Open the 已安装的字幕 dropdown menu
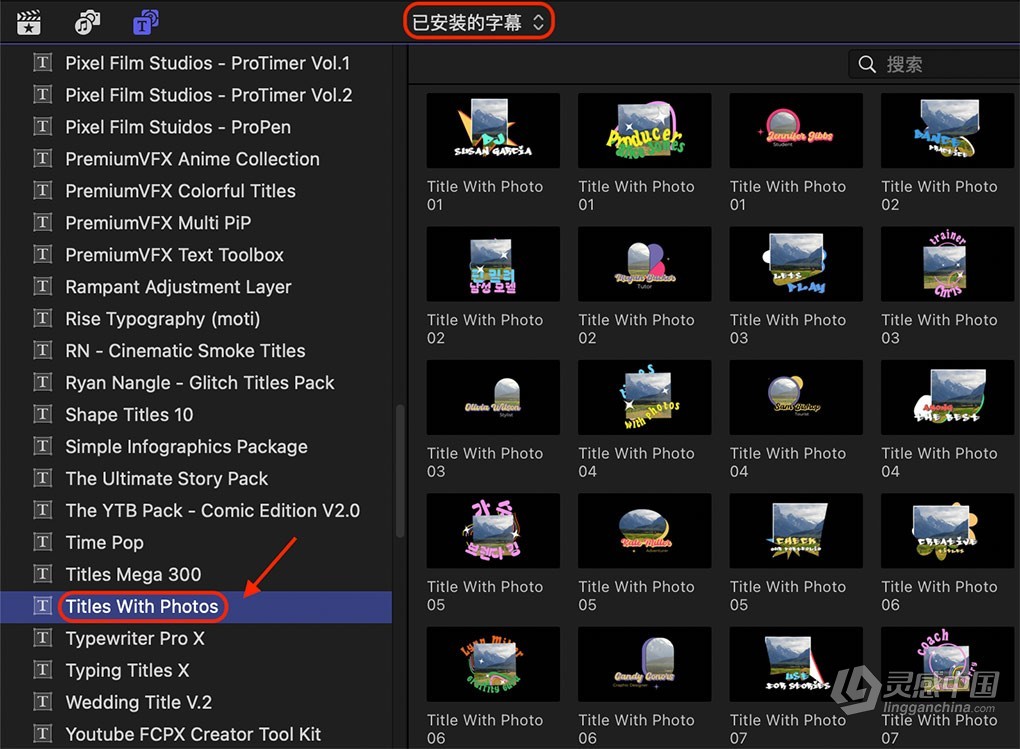The image size is (1020, 749). (x=479, y=22)
